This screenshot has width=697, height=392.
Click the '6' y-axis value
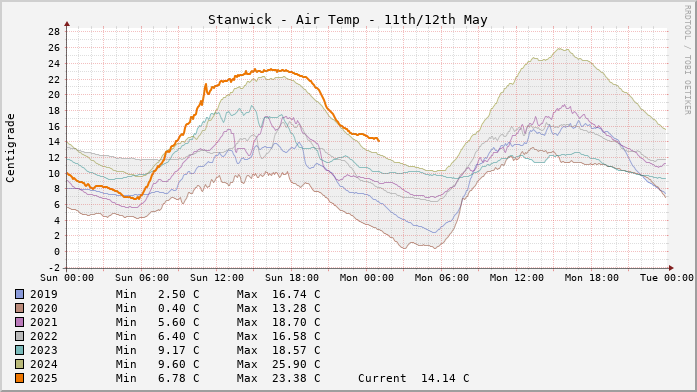(x=57, y=205)
